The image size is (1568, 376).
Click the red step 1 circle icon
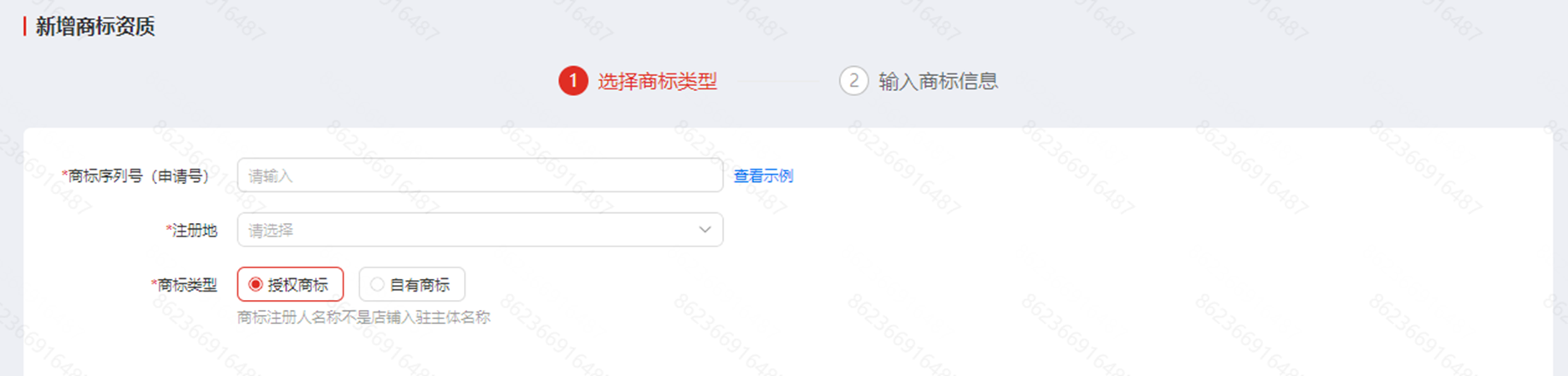coord(573,81)
